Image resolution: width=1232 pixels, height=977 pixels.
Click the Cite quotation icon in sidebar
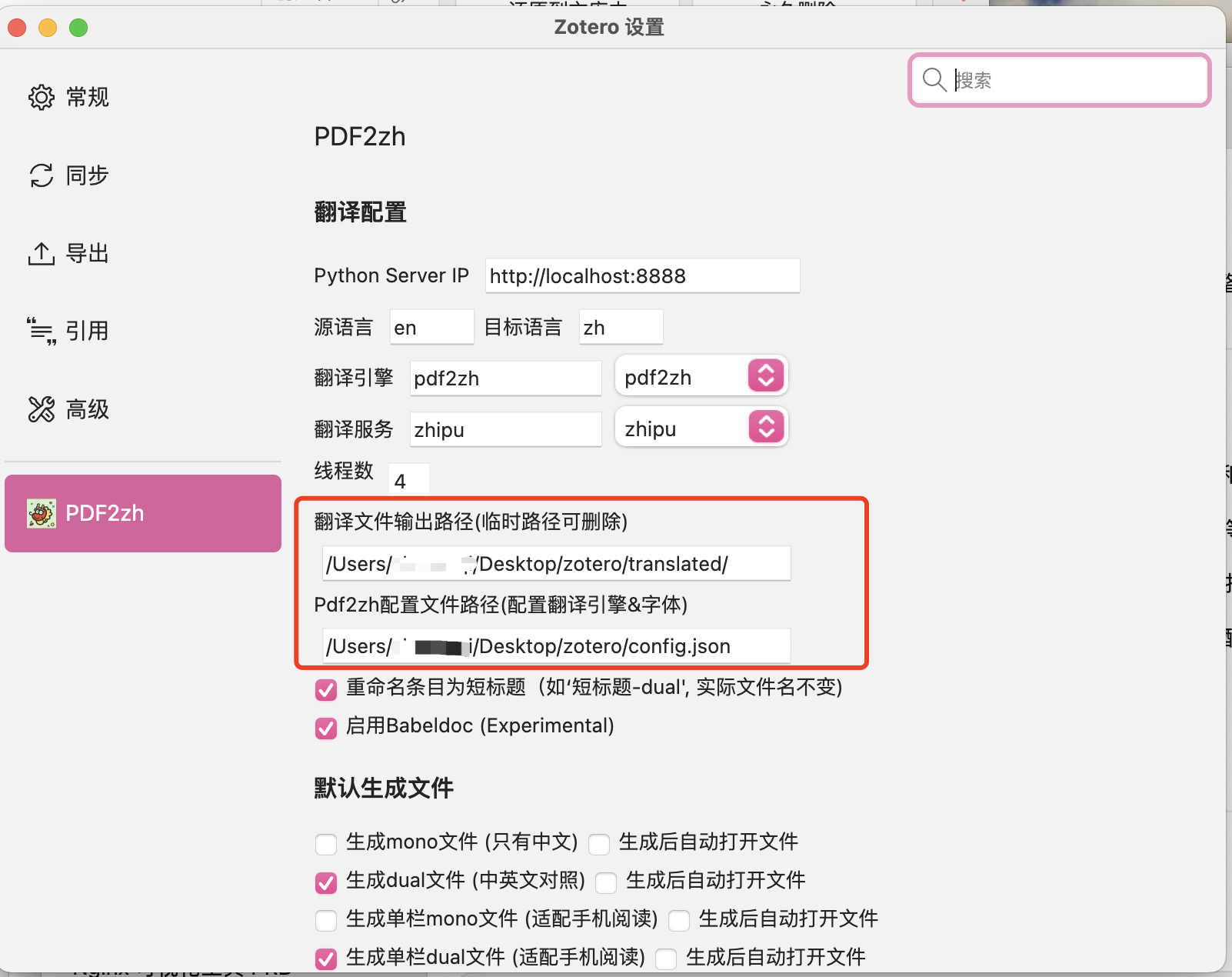(x=42, y=331)
